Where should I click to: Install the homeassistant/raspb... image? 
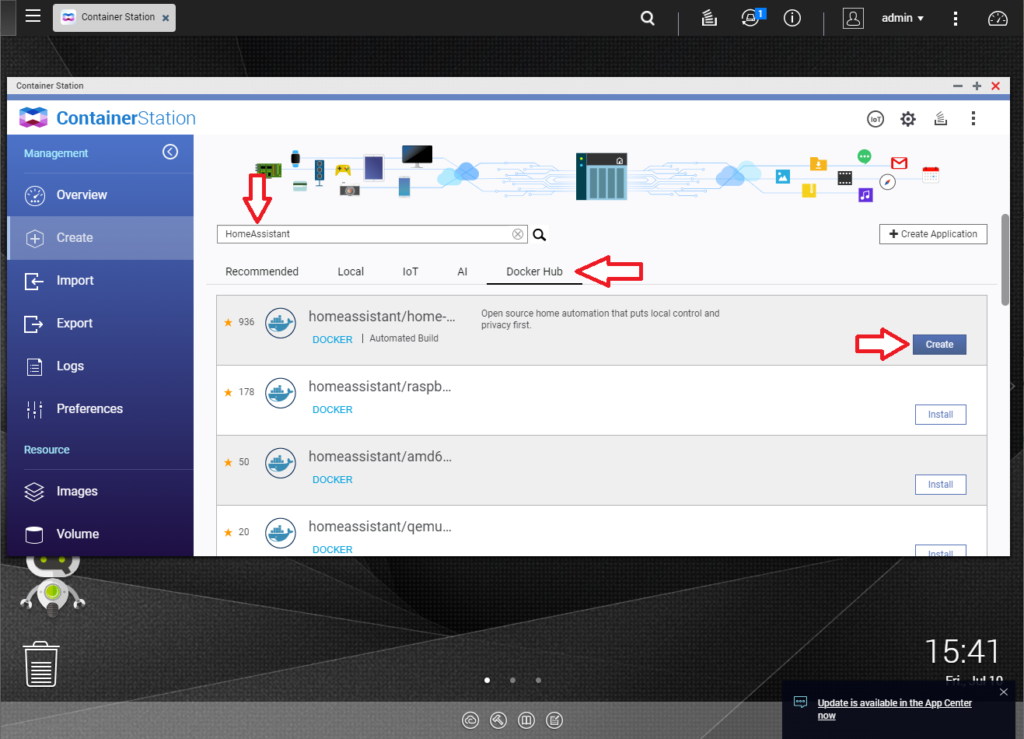tap(940, 415)
